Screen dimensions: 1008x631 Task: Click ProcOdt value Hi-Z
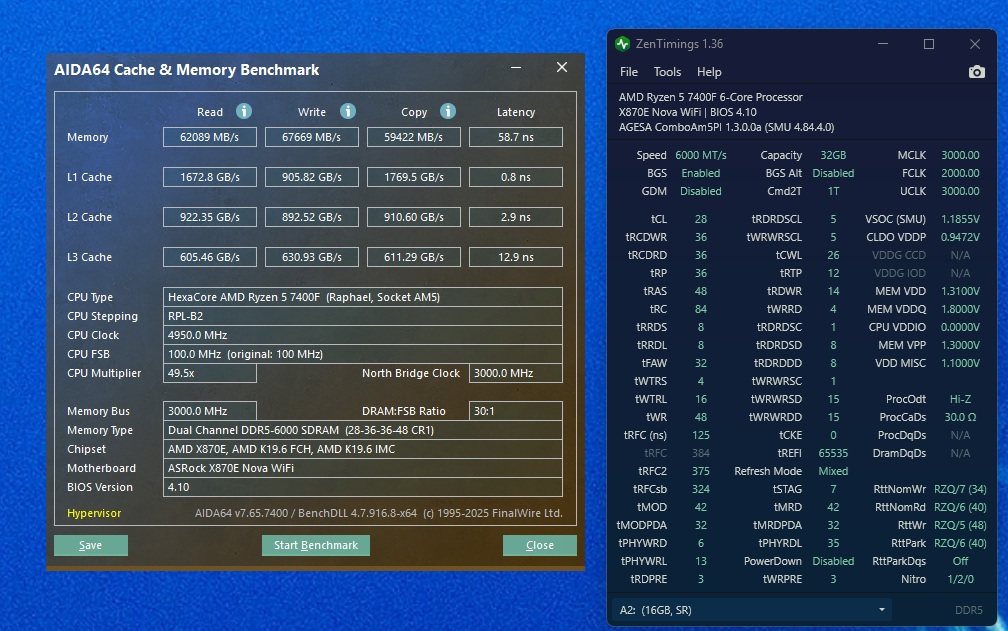click(x=960, y=399)
